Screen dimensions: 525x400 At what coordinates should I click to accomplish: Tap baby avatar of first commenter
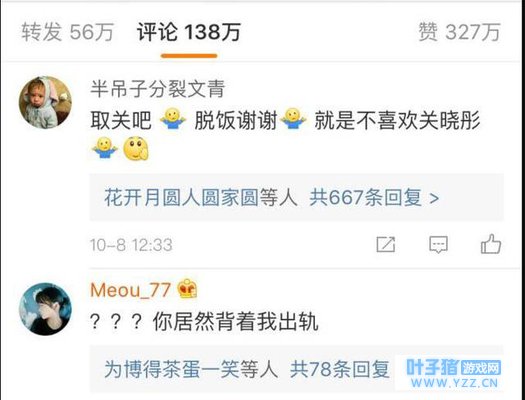(45, 102)
